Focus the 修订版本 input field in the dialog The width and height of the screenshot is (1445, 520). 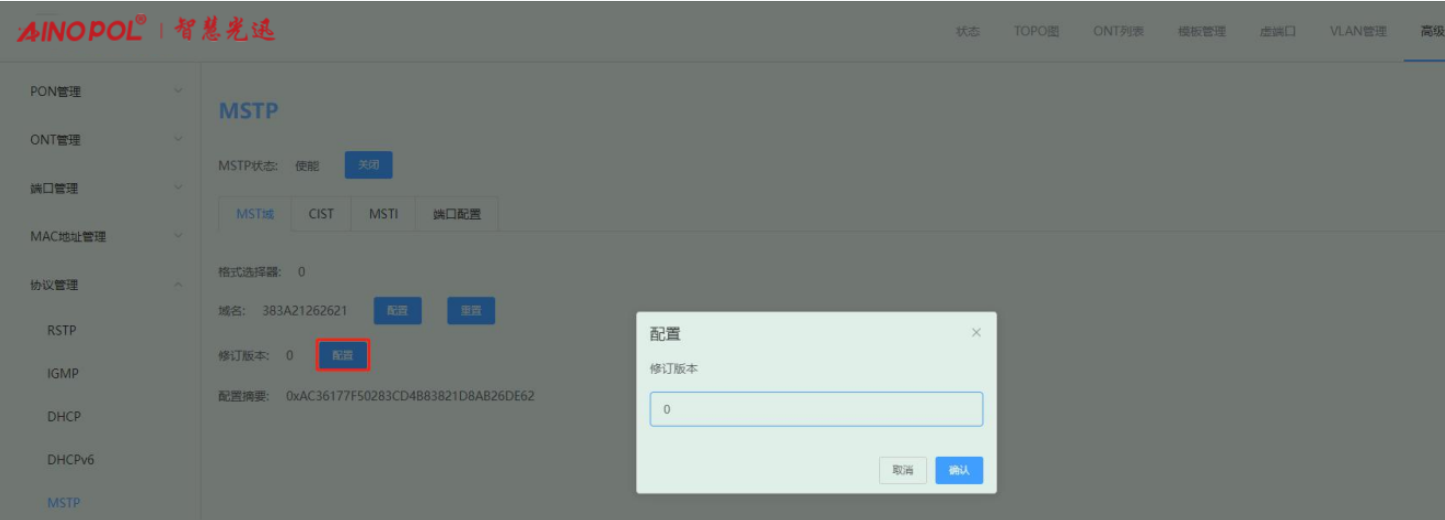tap(816, 409)
